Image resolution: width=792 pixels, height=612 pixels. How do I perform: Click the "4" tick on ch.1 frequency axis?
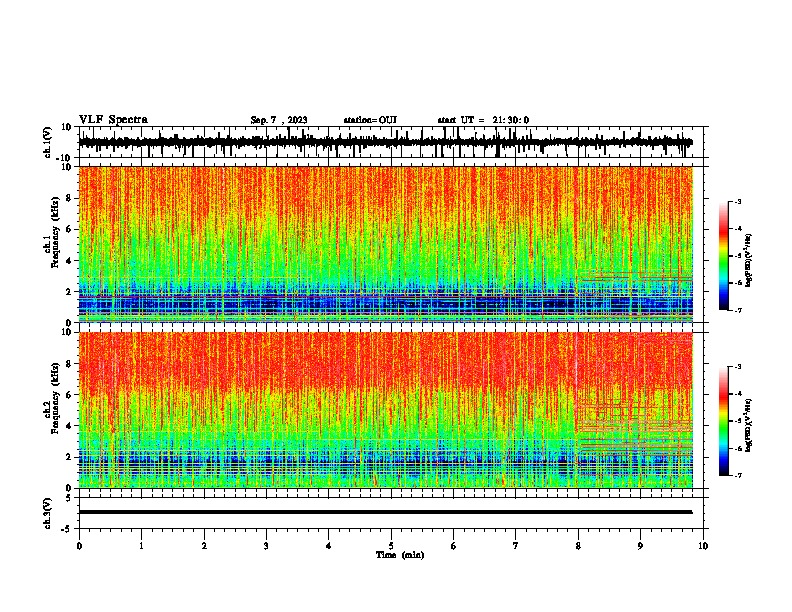click(69, 261)
